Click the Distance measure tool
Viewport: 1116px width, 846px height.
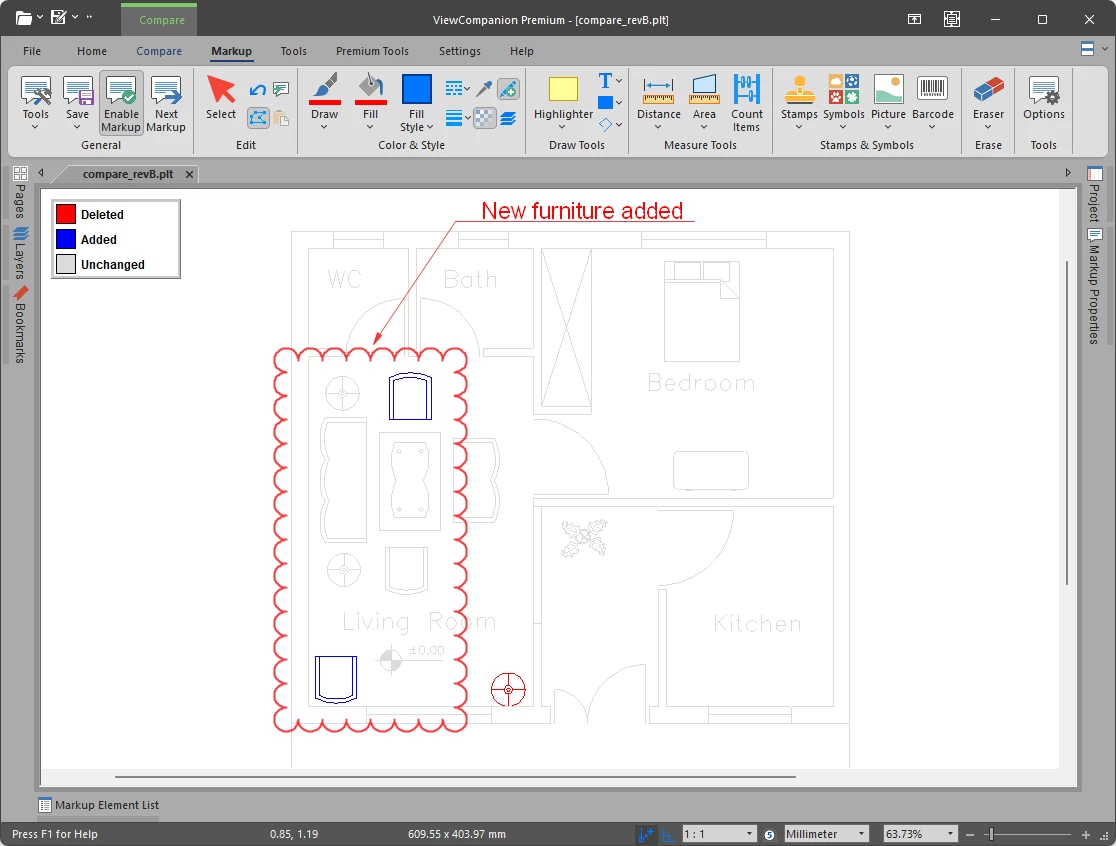point(658,97)
